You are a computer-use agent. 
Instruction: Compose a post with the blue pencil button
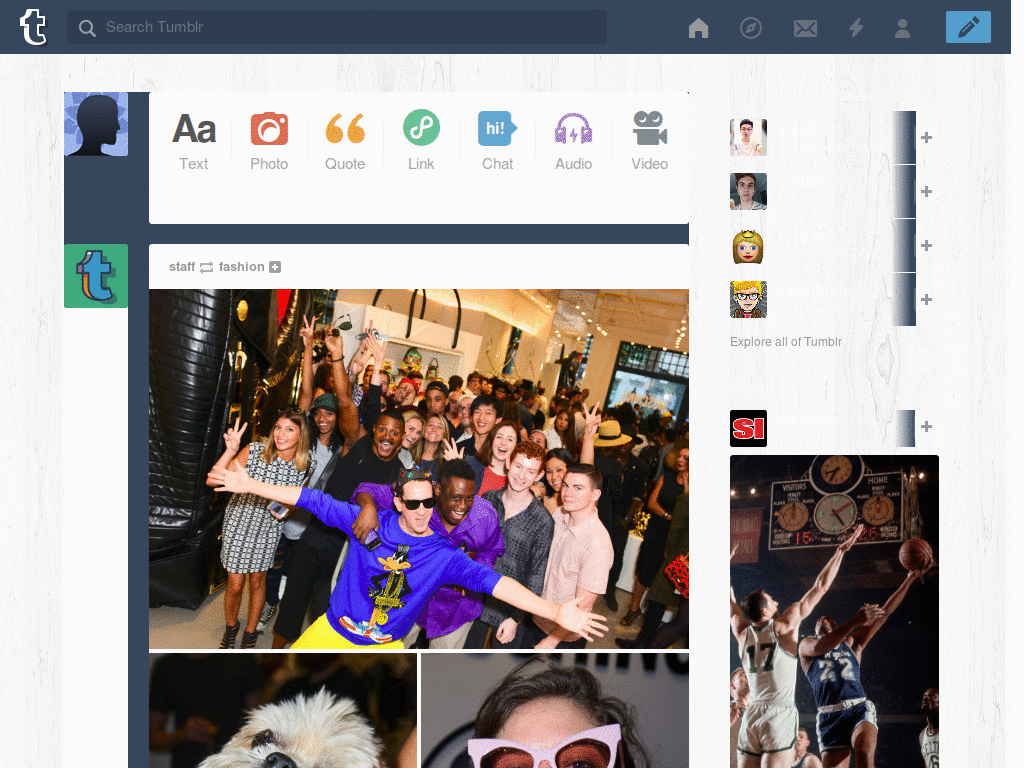click(967, 27)
